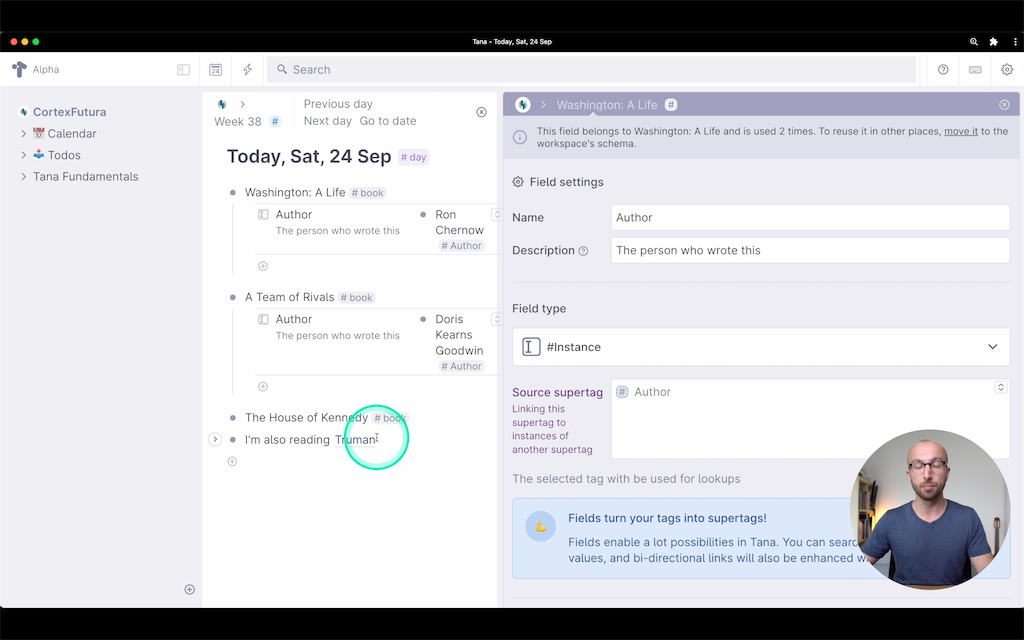The height and width of the screenshot is (640, 1024).
Task: Expand Tana Fundamentals in sidebar
Action: click(24, 177)
